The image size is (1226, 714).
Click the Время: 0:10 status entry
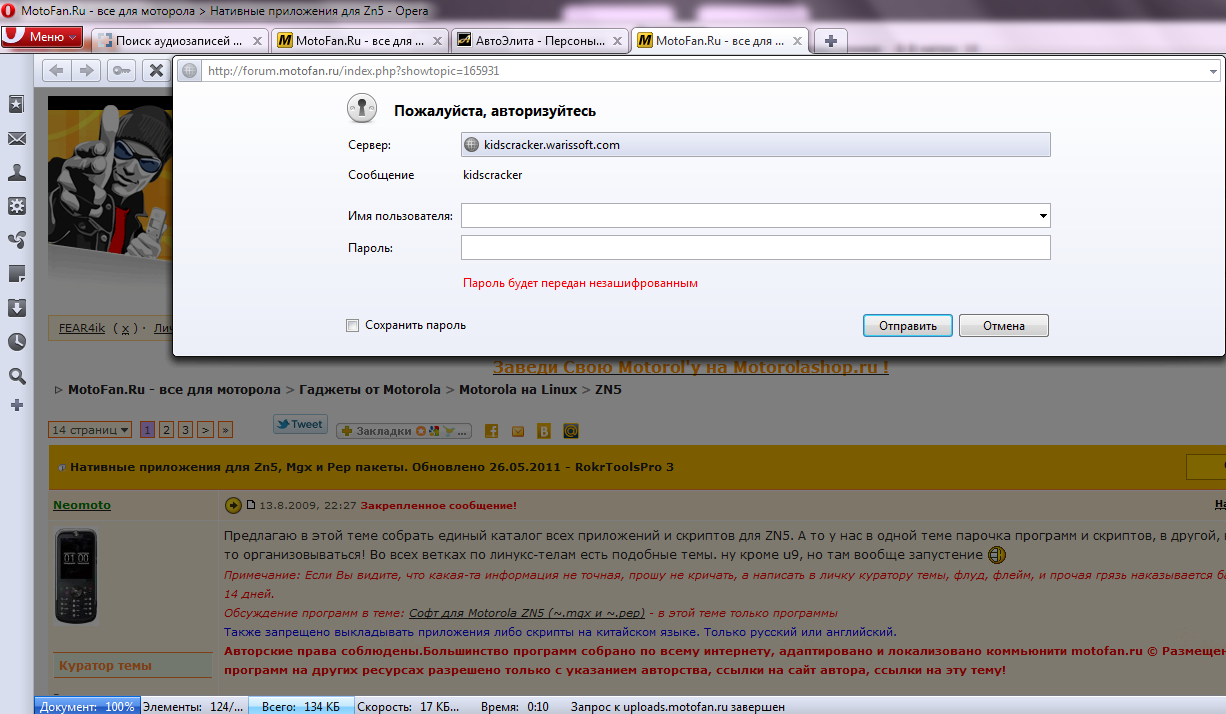click(515, 706)
